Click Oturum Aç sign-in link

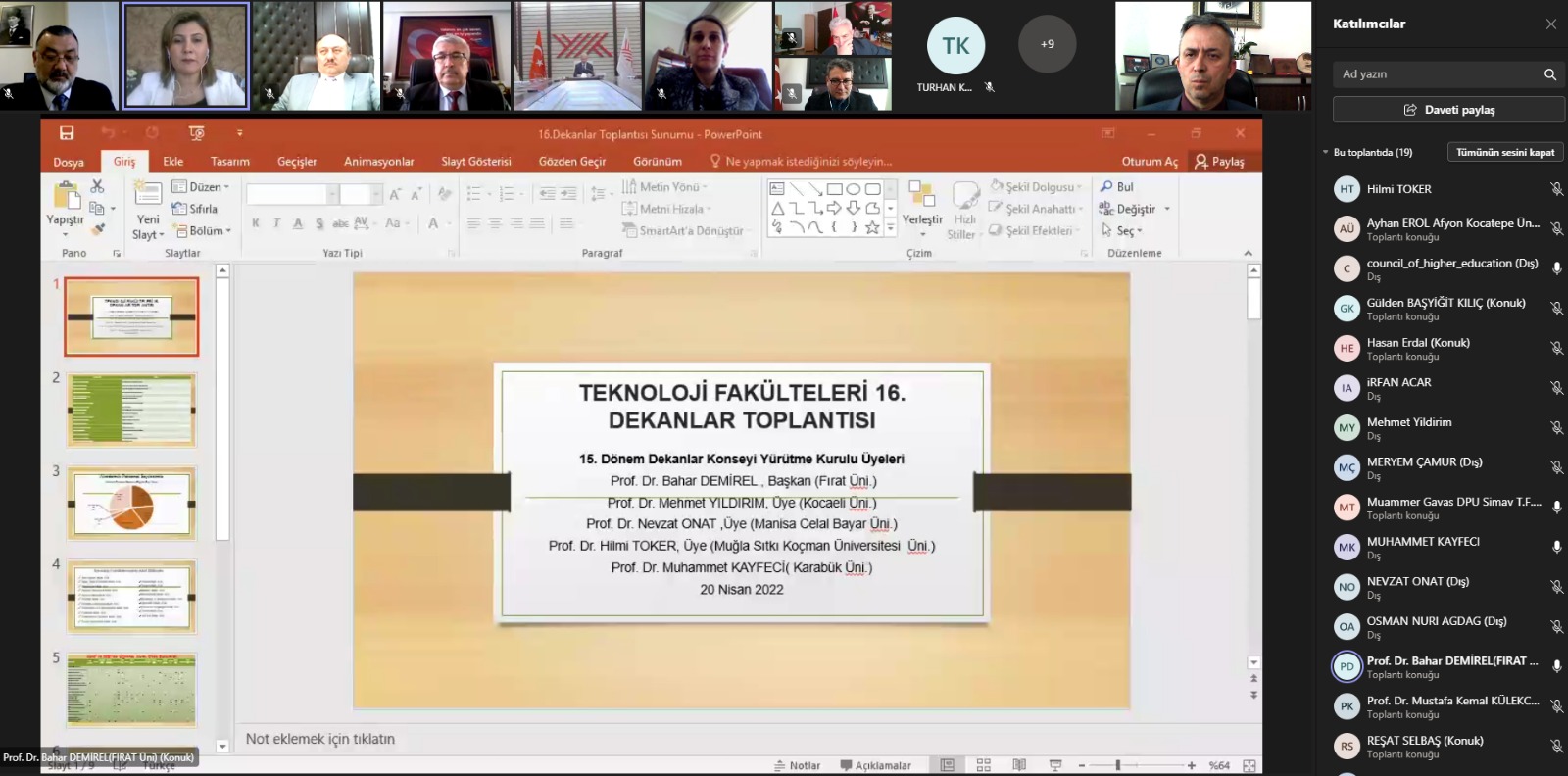[1150, 162]
